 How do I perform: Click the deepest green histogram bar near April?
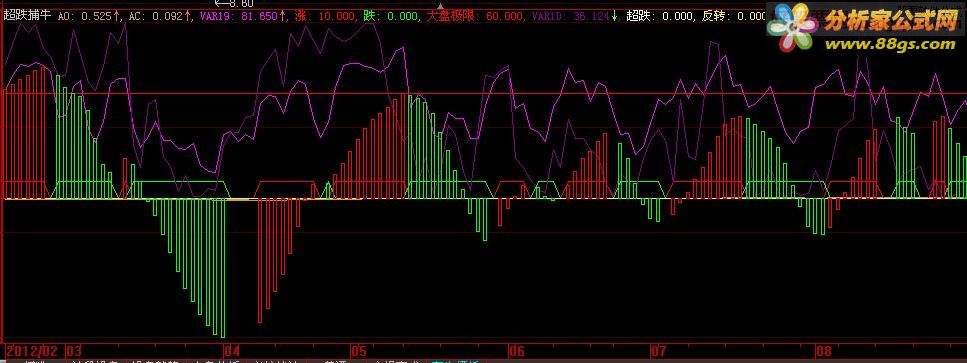(x=223, y=268)
